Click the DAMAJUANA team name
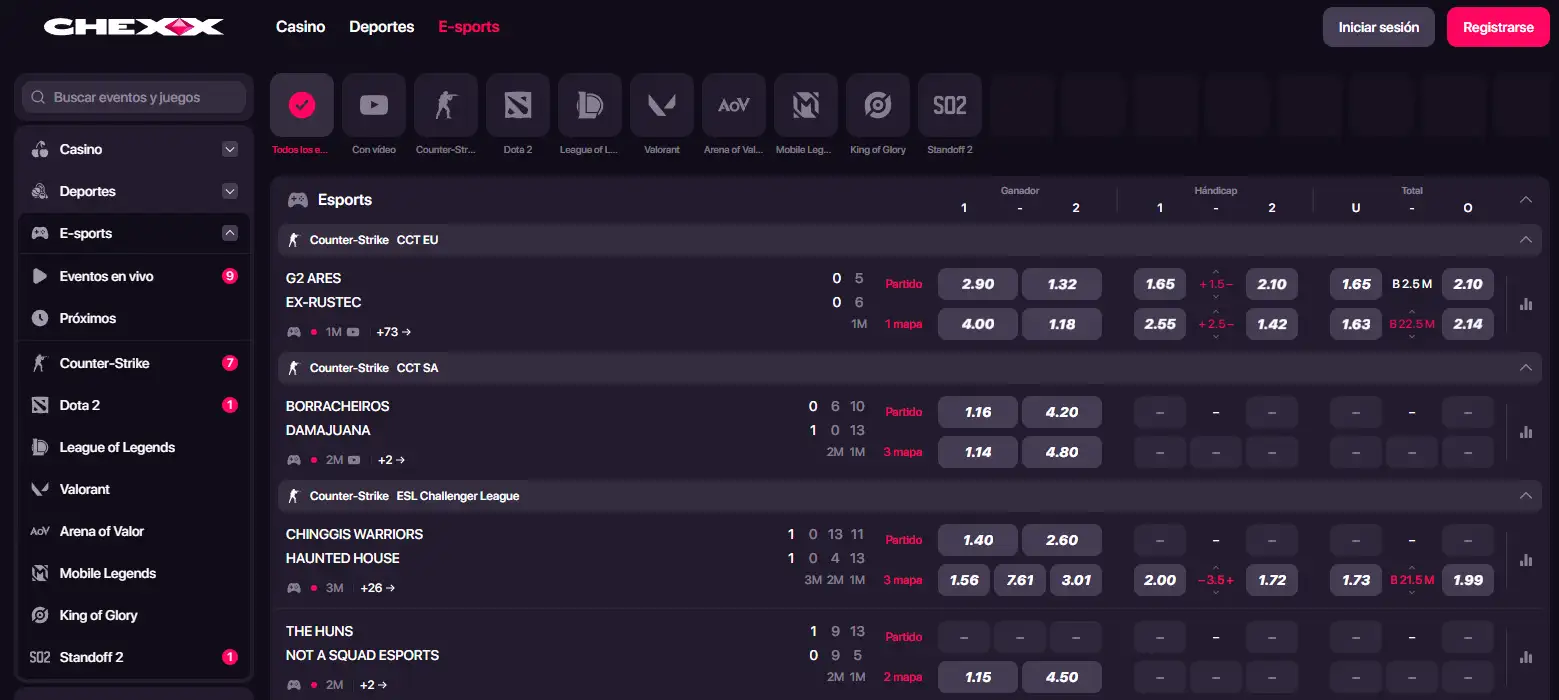The image size is (1559, 700). coord(328,430)
